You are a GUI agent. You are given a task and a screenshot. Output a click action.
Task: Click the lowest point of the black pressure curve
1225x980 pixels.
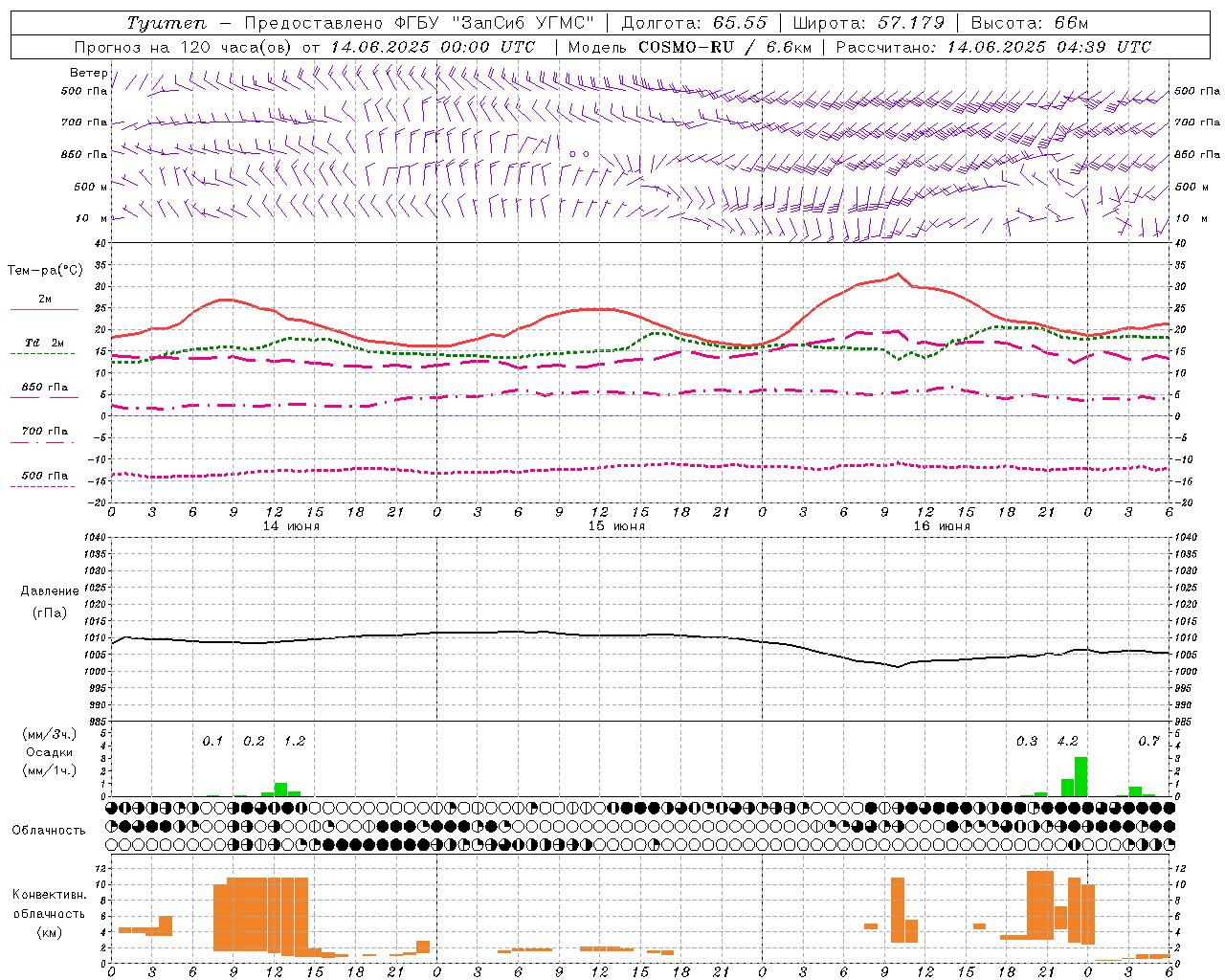coord(898,667)
